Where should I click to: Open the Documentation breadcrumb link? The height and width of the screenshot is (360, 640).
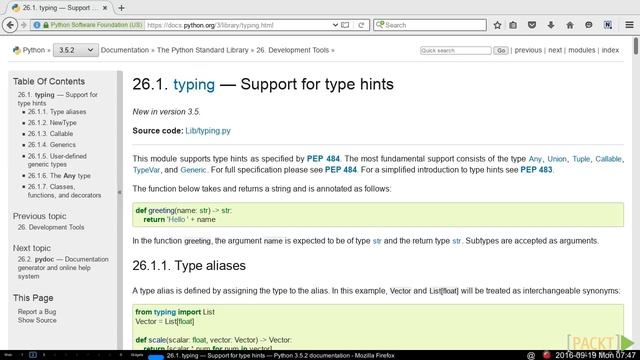pyautogui.click(x=124, y=50)
